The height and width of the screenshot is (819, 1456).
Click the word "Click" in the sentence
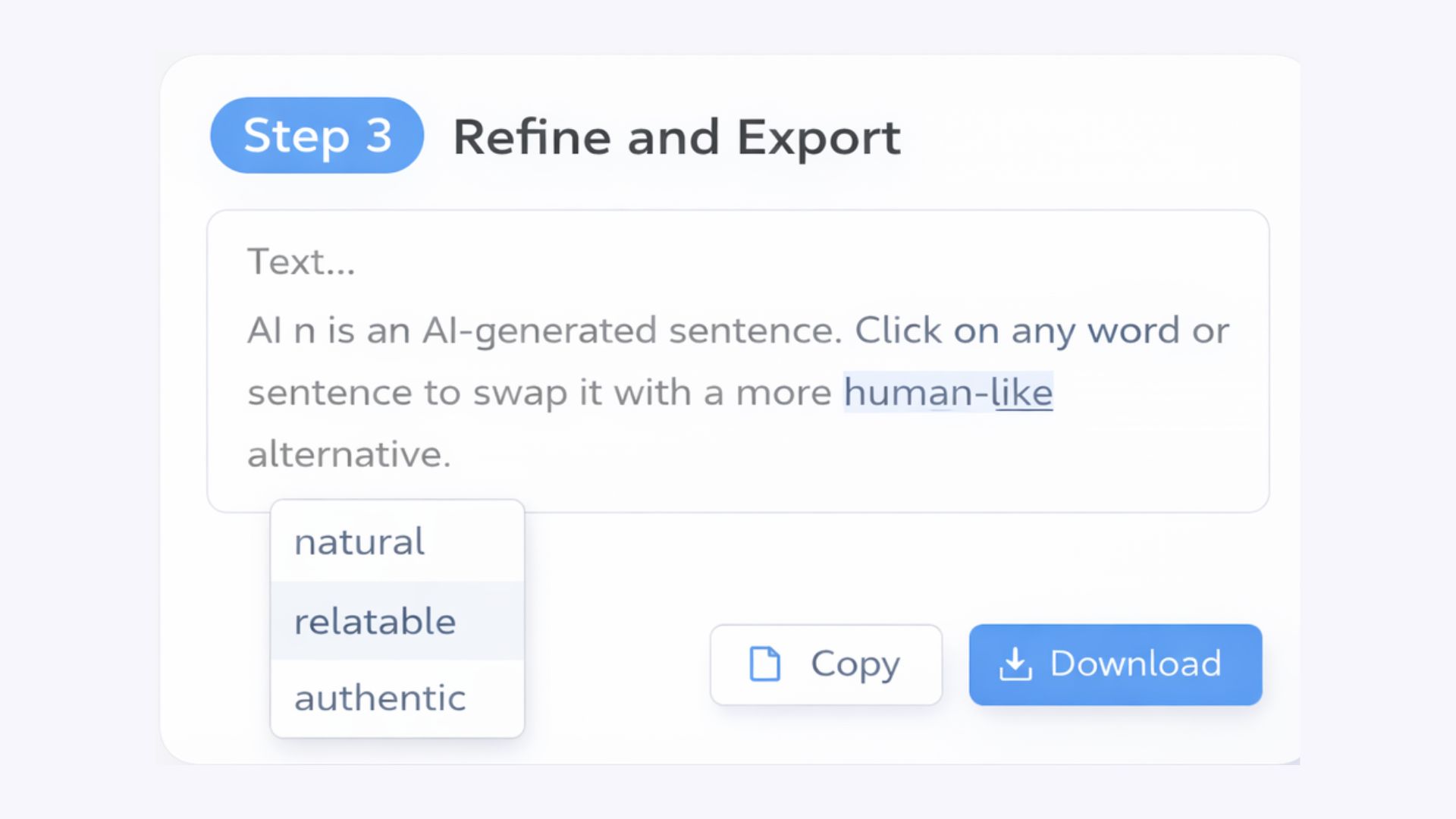click(898, 331)
